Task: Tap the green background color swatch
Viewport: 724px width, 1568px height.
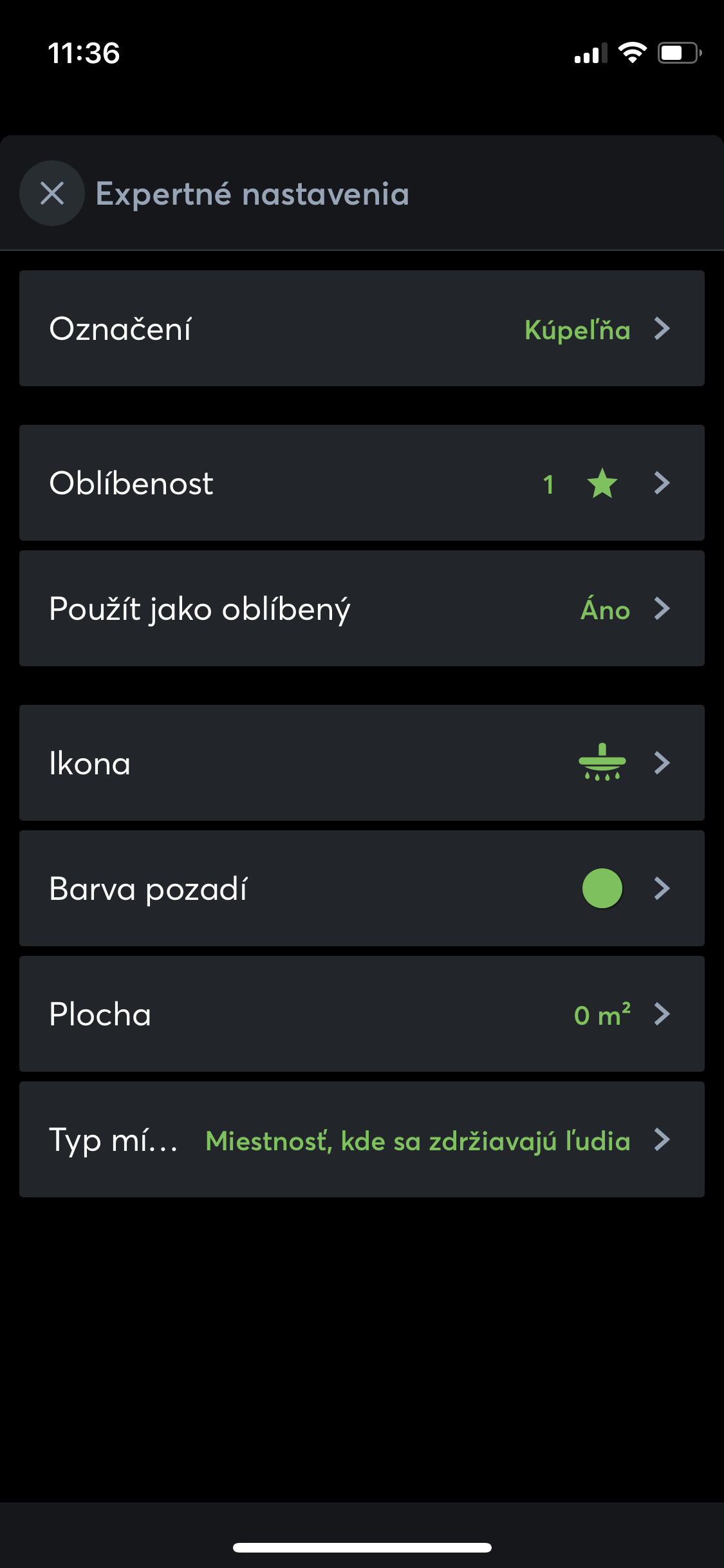Action: pos(602,888)
